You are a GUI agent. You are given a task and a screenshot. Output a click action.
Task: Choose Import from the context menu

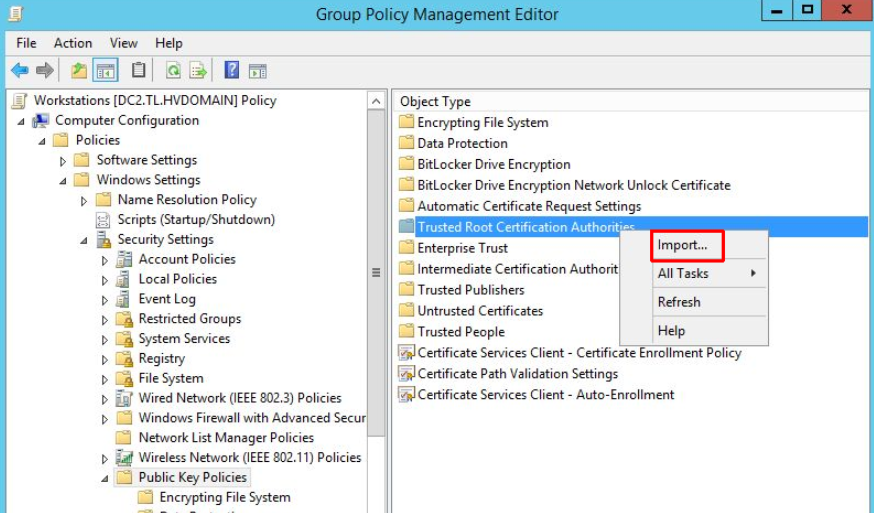click(x=683, y=245)
